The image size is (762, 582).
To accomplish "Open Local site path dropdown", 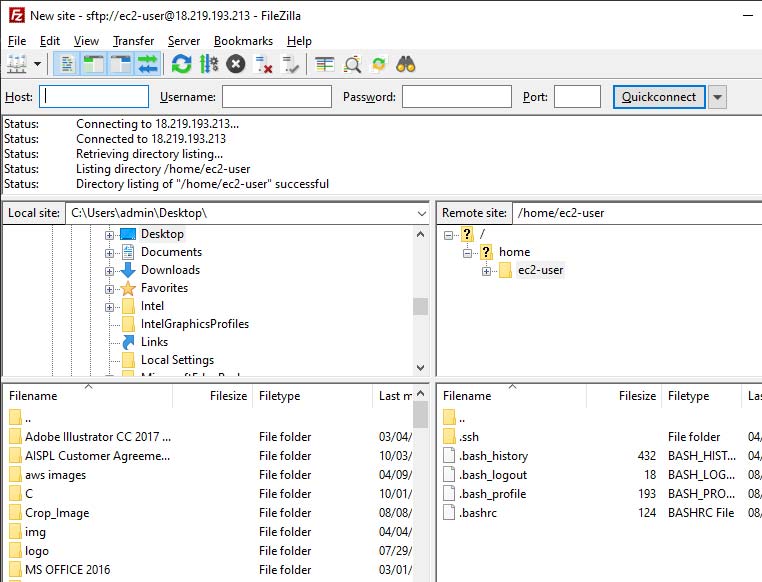I will point(422,213).
